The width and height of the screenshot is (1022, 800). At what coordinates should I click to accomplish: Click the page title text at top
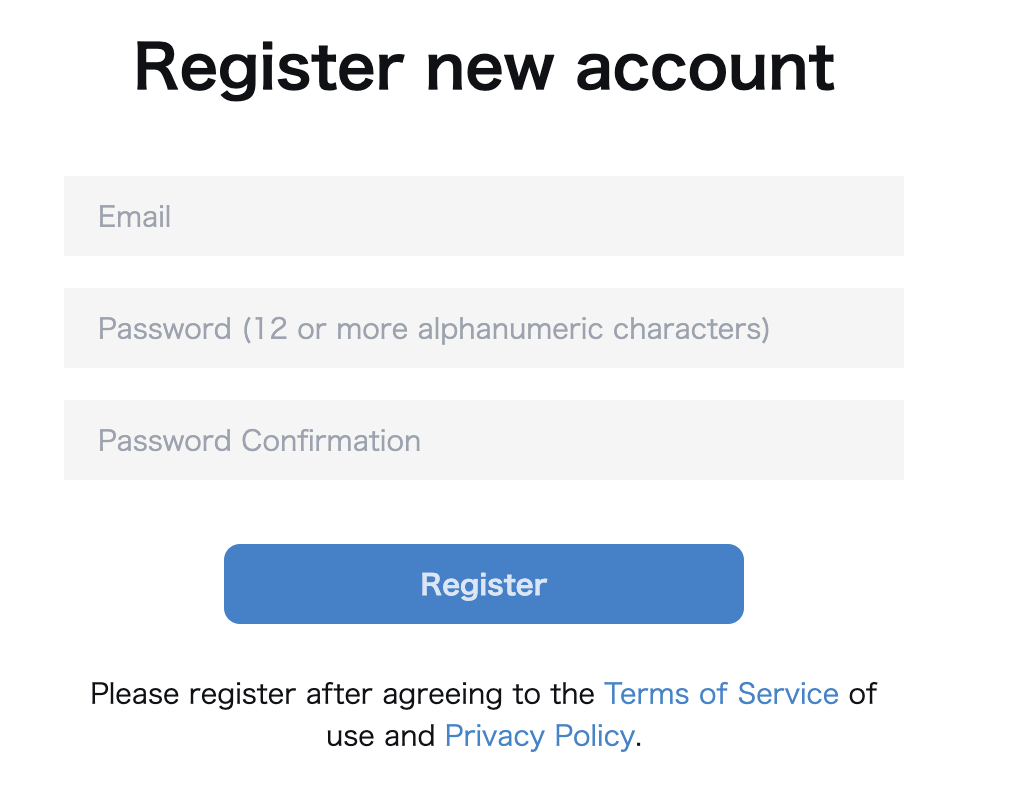click(484, 68)
